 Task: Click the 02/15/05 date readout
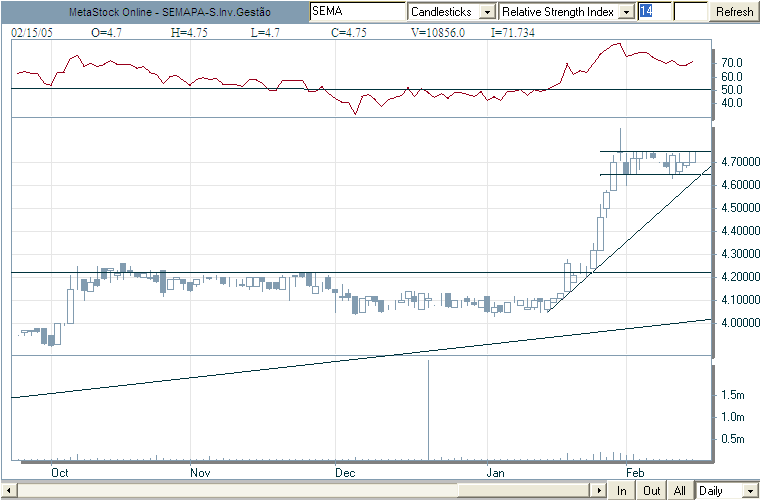[32, 32]
